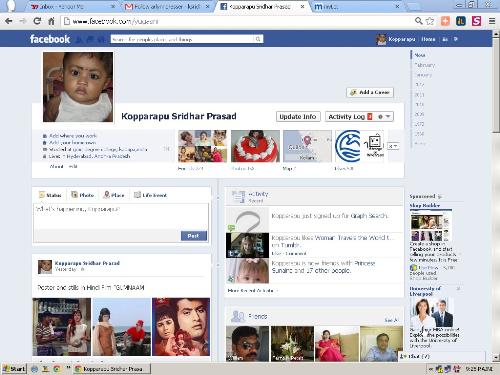Open the browser home page icon

(51, 21)
